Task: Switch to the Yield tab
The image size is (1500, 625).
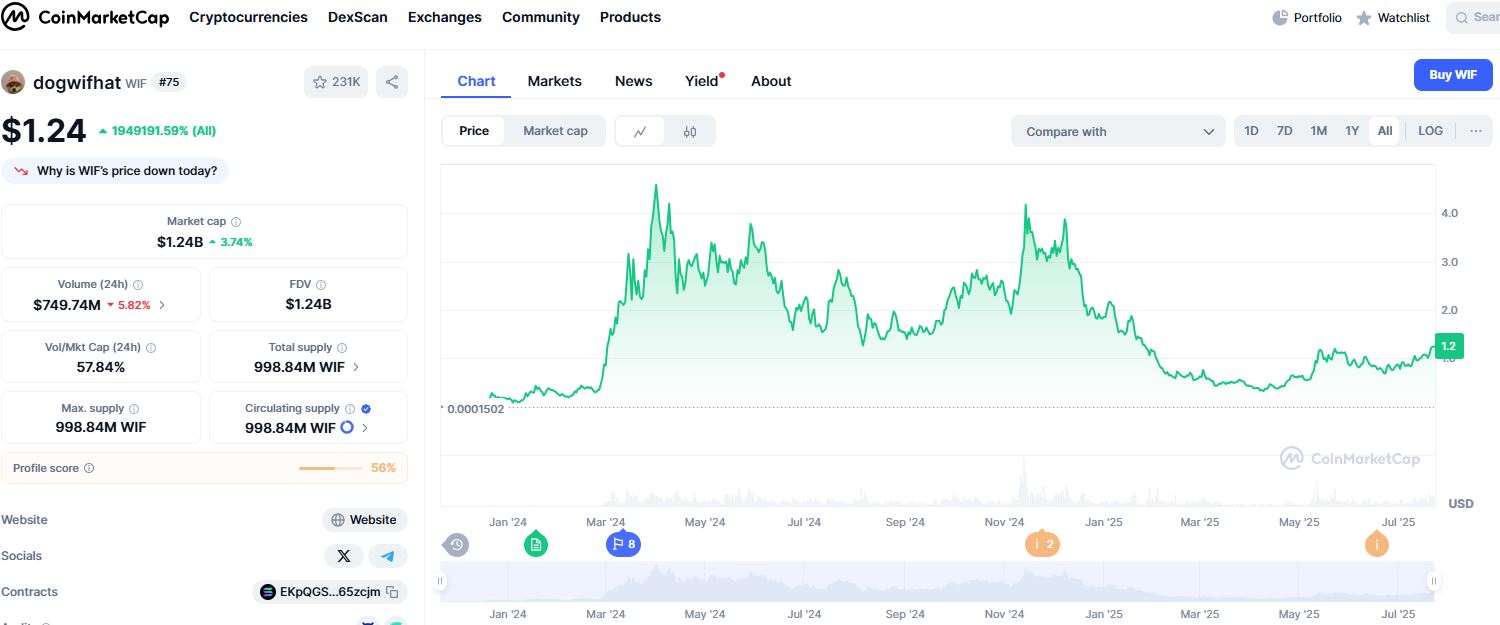Action: (702, 82)
